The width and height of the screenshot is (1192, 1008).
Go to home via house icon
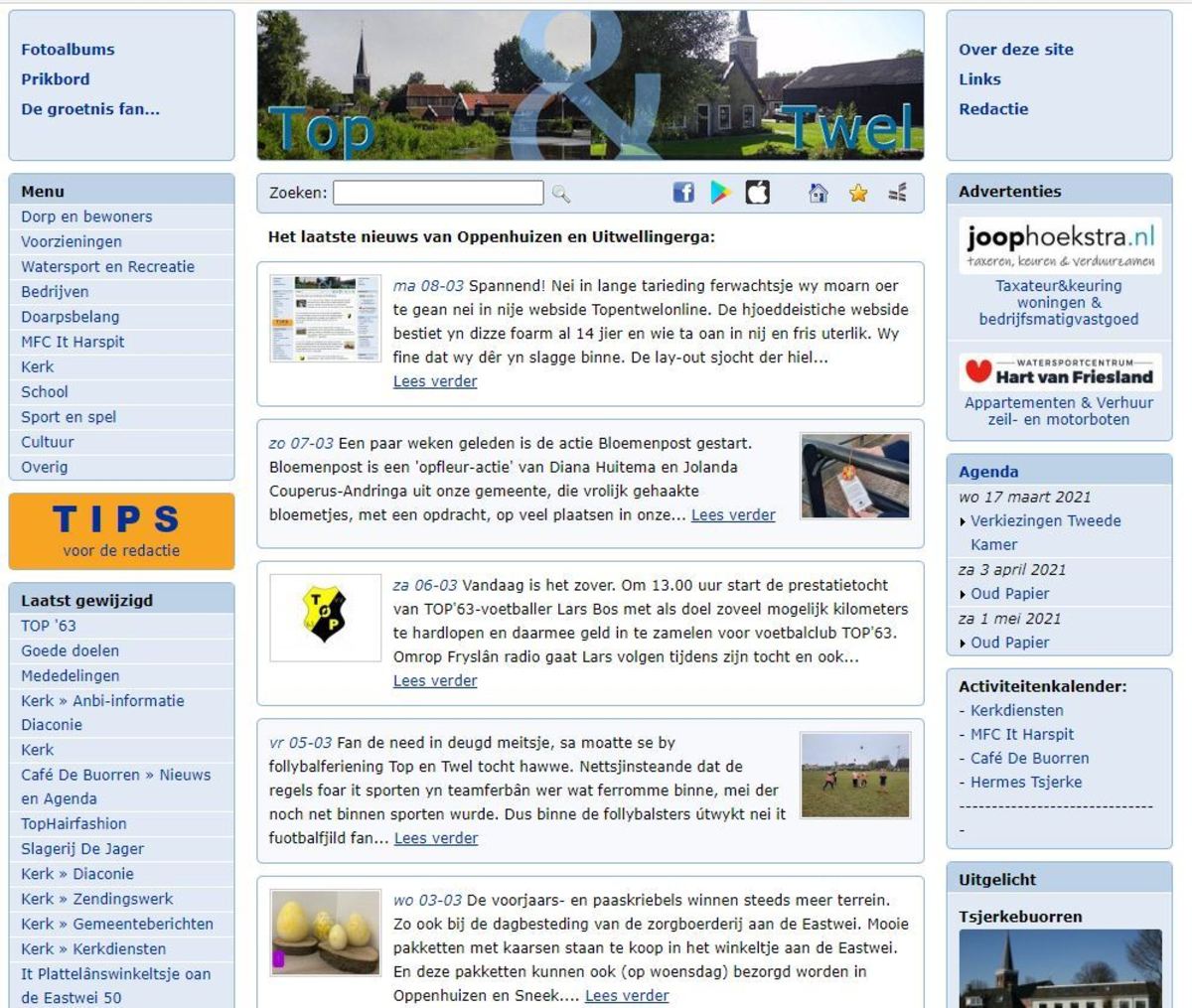(819, 193)
